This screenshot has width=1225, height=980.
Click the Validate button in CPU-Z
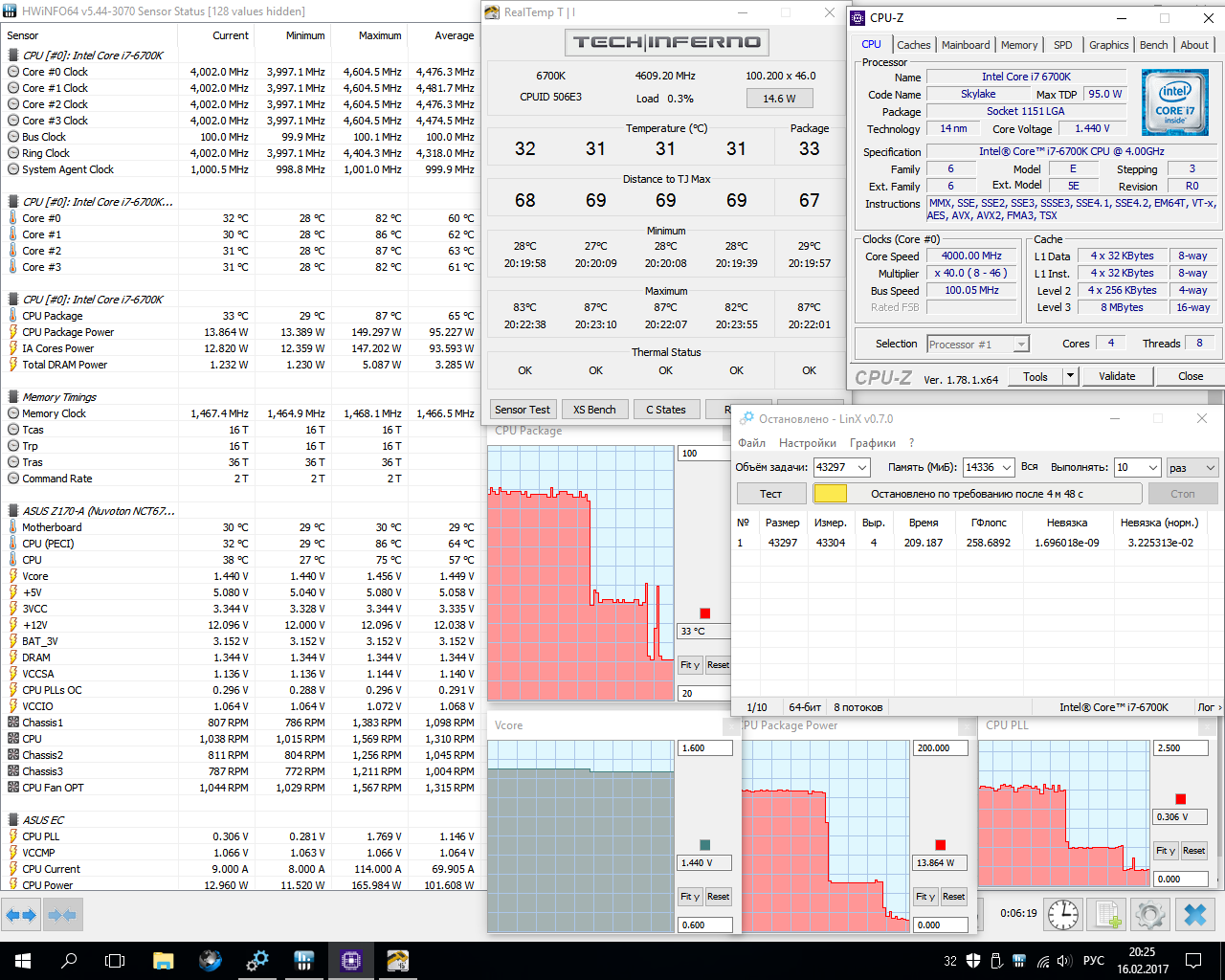pyautogui.click(x=1117, y=376)
